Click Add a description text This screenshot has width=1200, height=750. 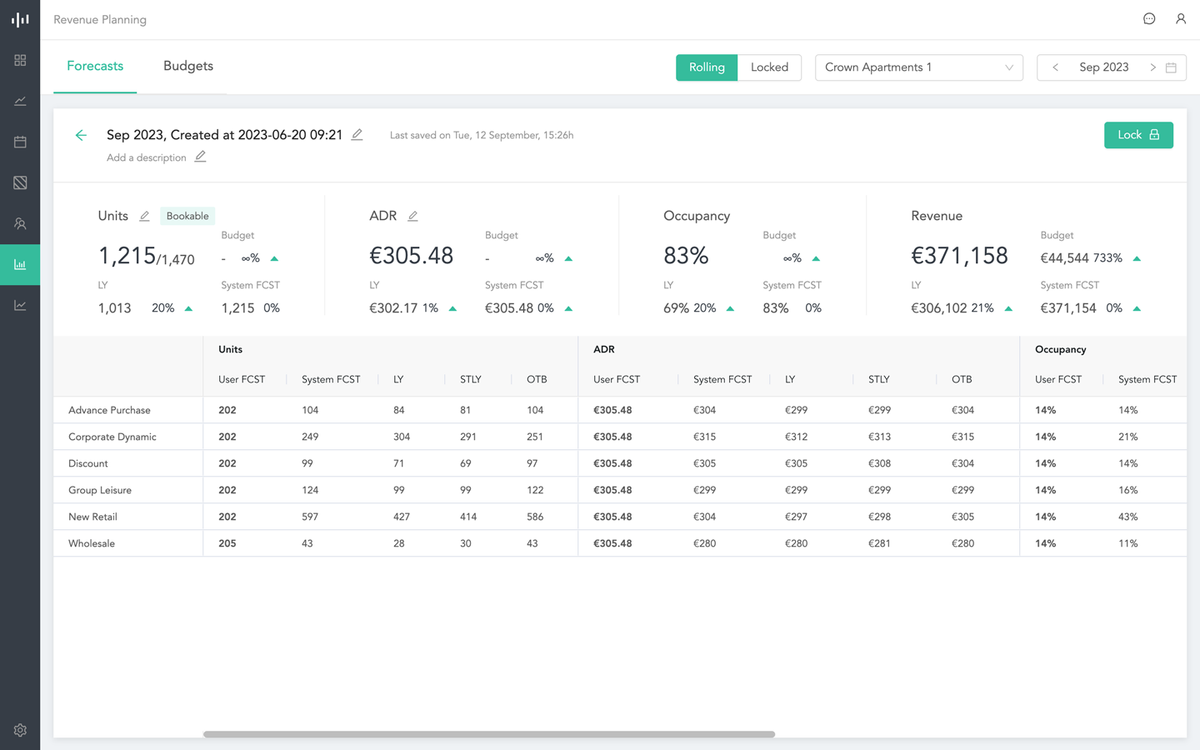147,158
